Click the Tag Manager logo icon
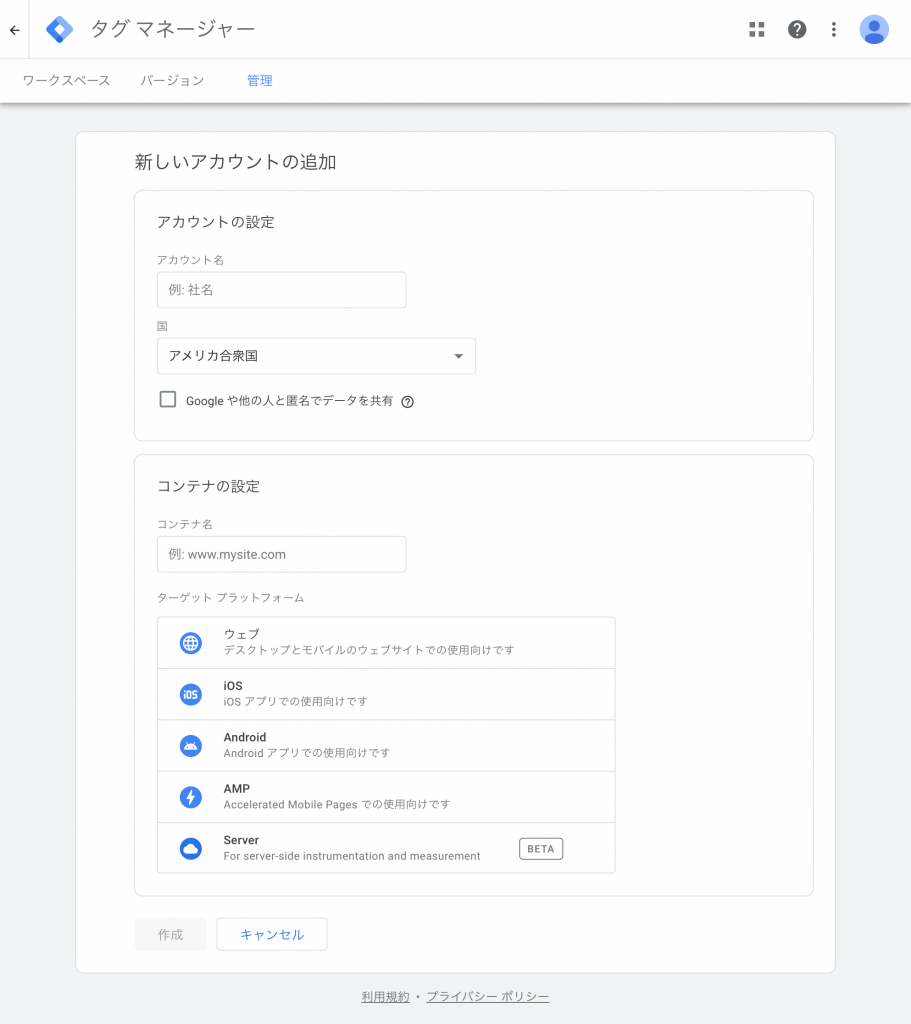The image size is (911, 1024). click(x=59, y=29)
